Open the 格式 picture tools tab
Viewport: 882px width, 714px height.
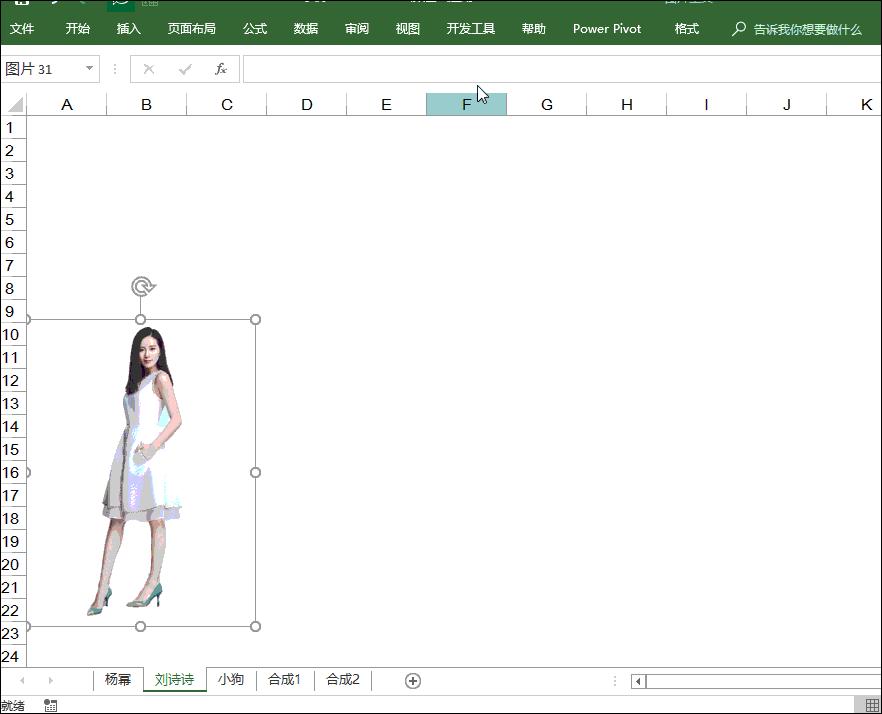(686, 29)
